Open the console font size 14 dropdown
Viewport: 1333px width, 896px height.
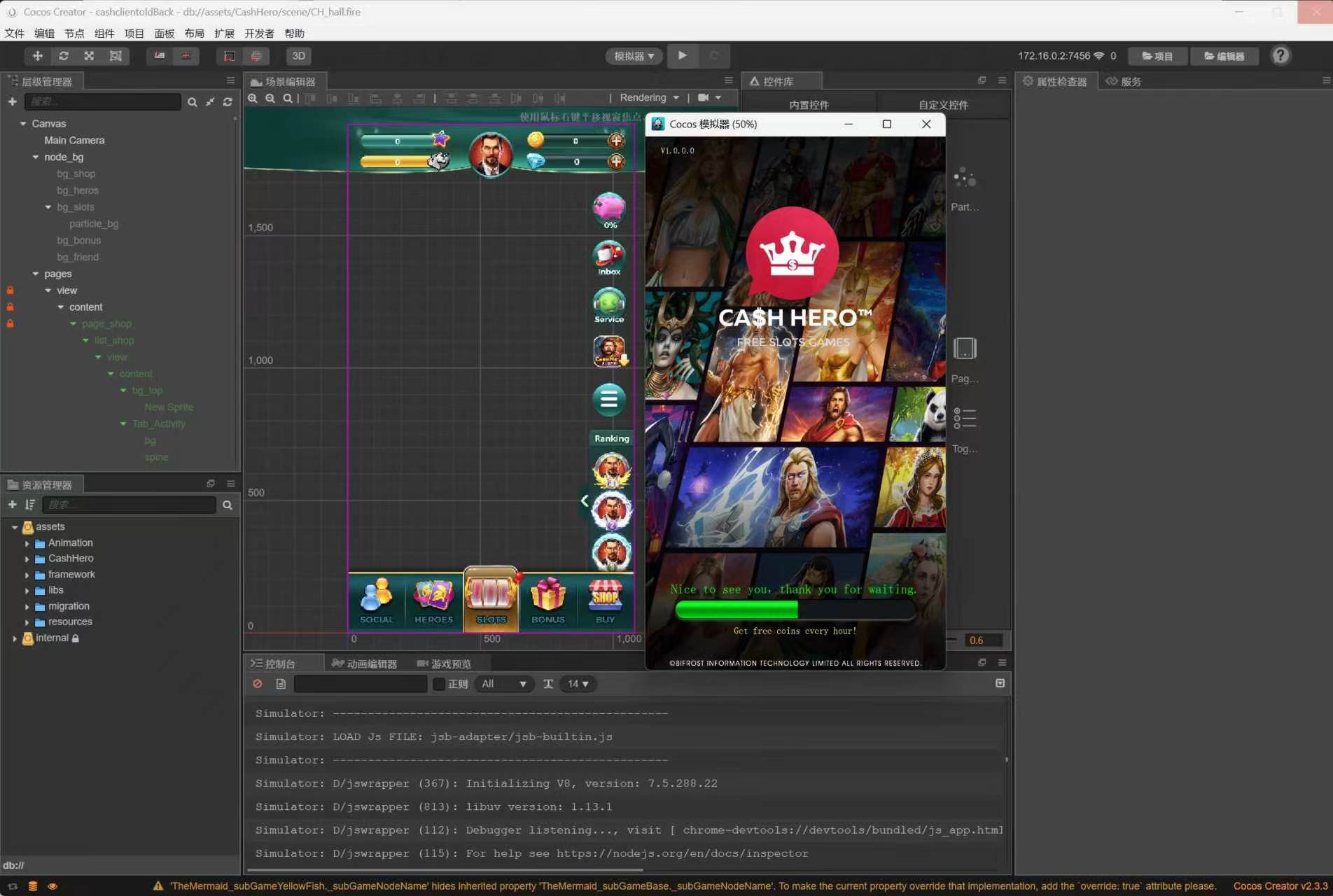(578, 684)
